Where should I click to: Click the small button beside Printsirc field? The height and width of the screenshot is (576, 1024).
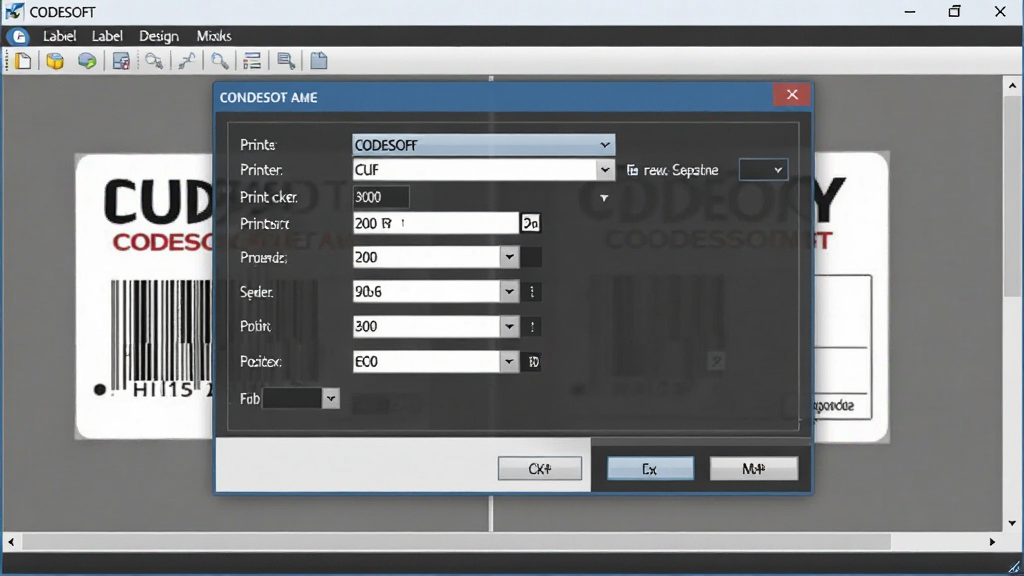[530, 223]
